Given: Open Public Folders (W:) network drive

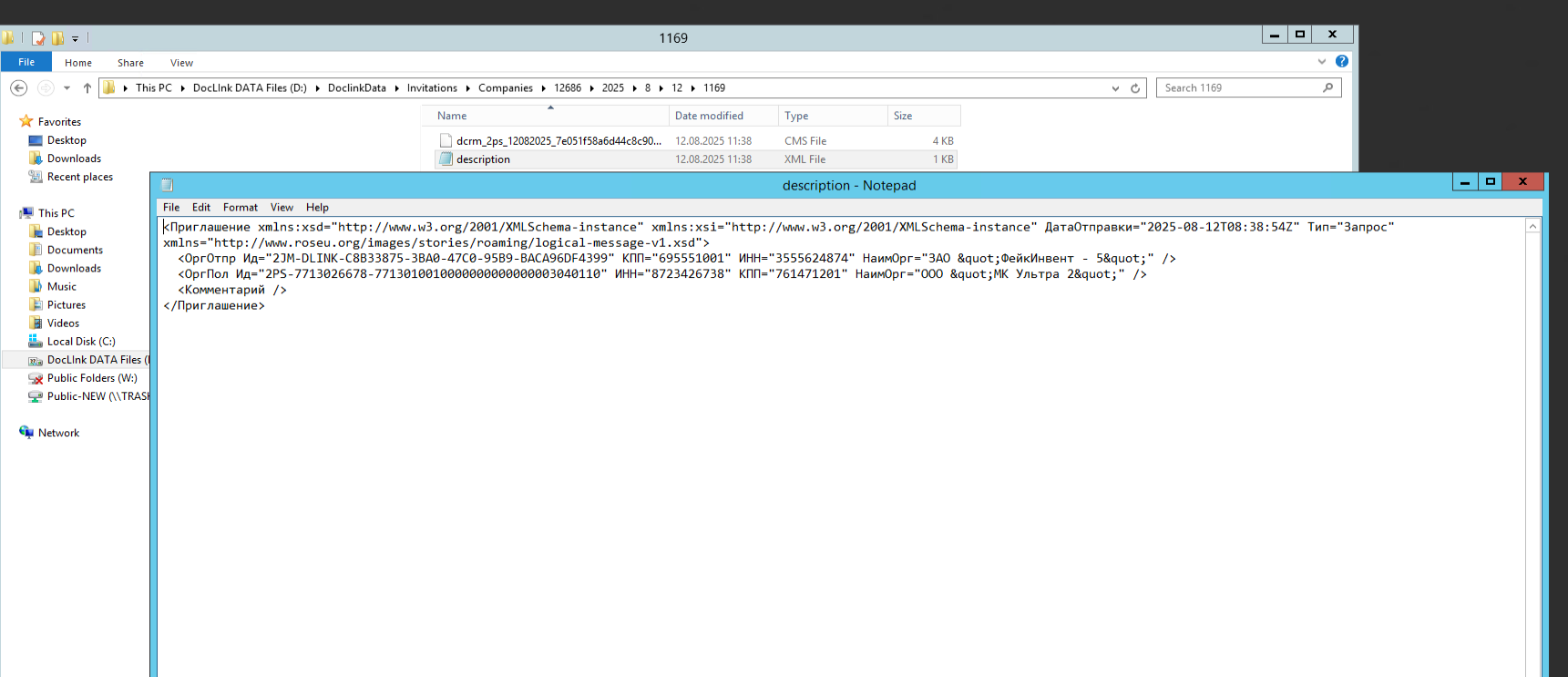Looking at the screenshot, I should [92, 377].
